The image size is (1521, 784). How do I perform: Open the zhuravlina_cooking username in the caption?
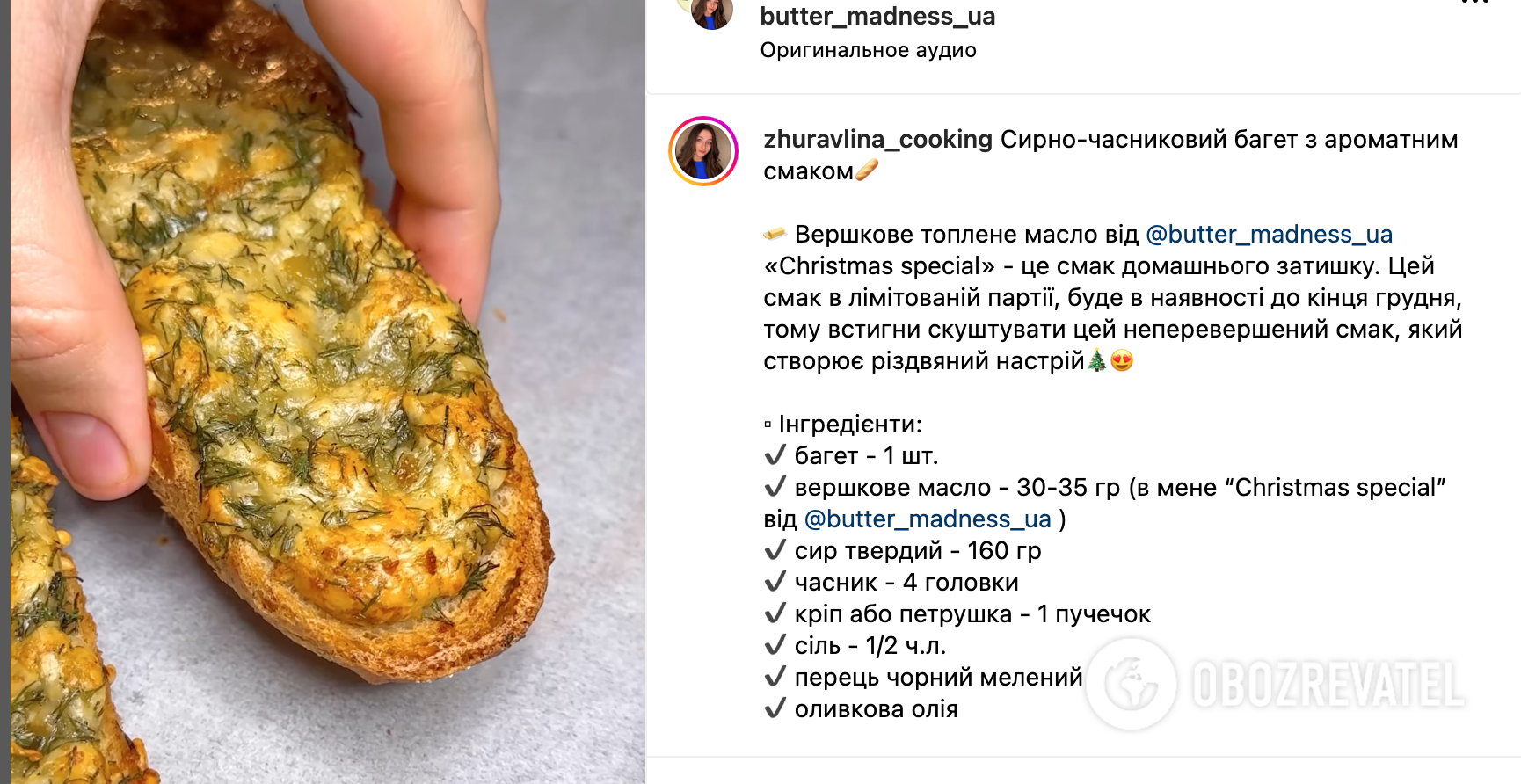coord(878,139)
